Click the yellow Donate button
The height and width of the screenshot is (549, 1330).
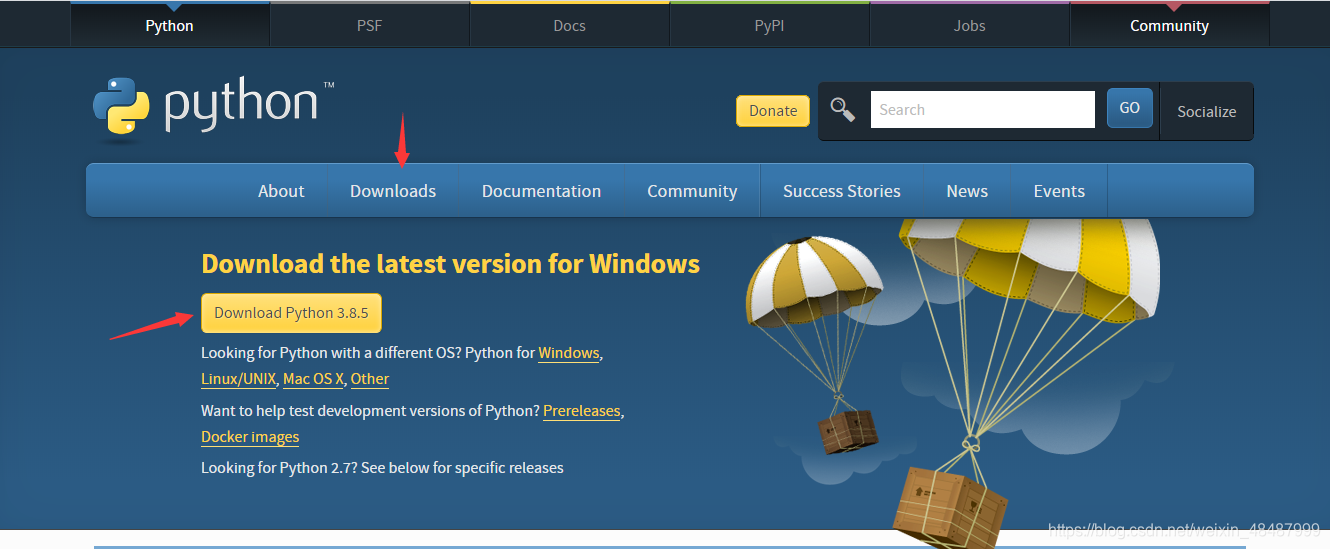(x=773, y=111)
